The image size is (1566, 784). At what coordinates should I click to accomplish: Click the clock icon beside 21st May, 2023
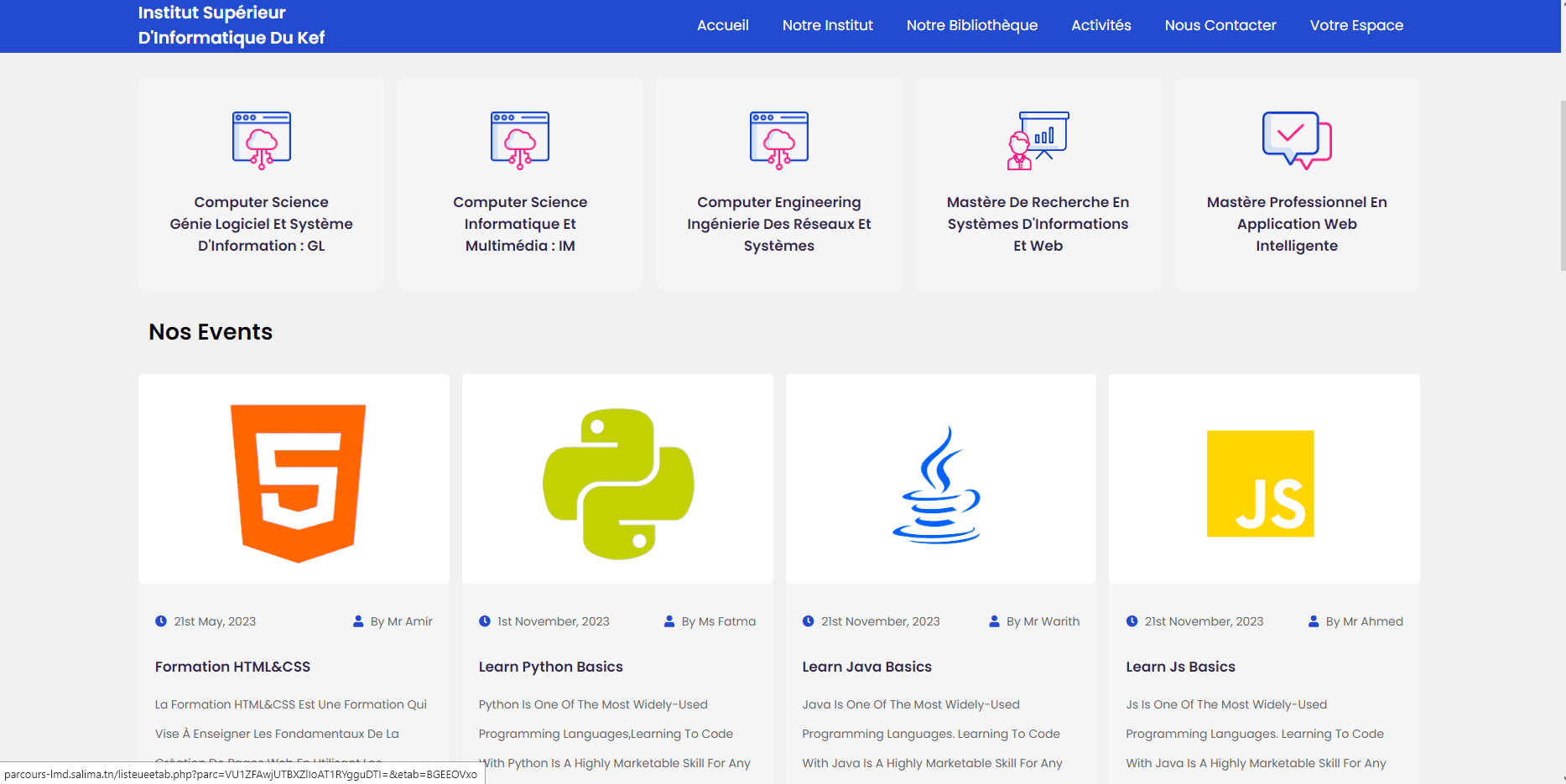161,621
